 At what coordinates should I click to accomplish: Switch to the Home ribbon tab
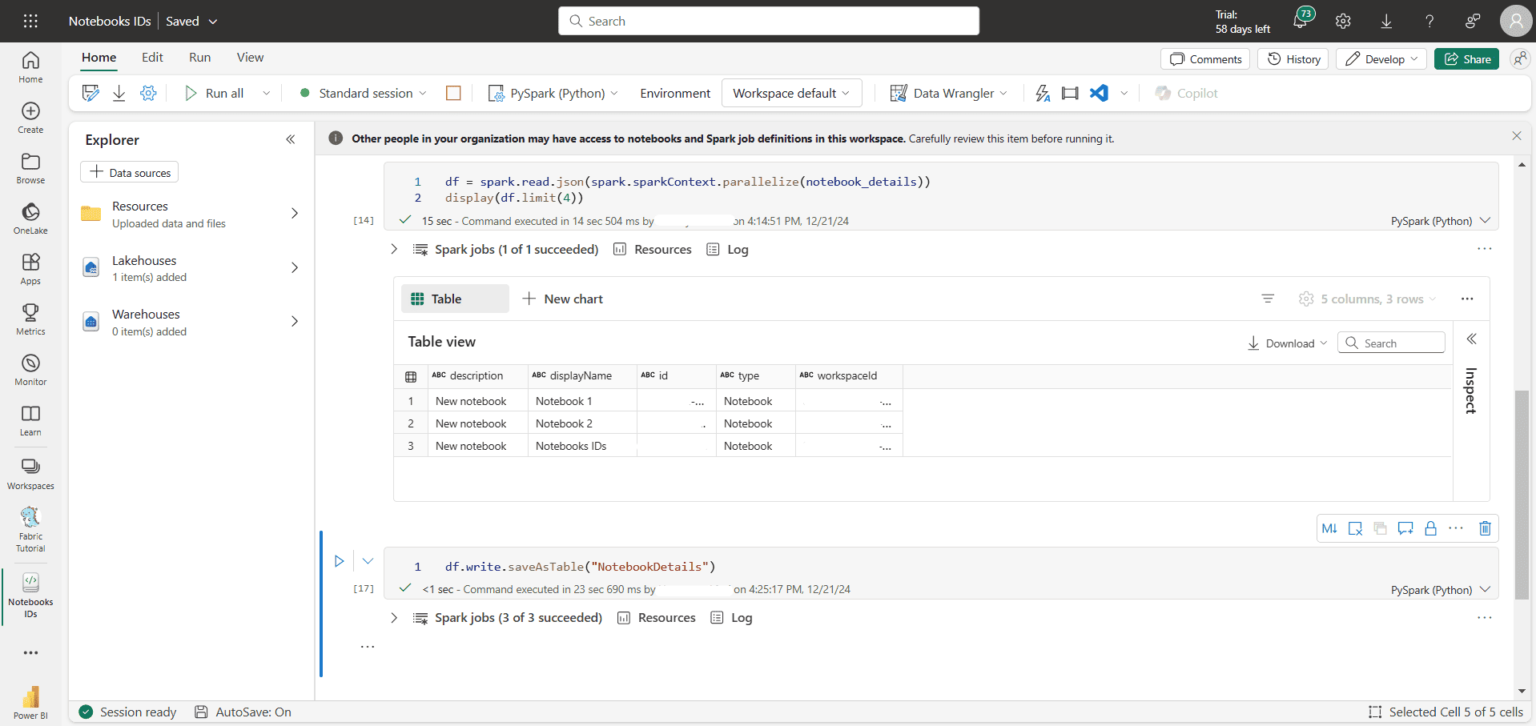pos(99,58)
